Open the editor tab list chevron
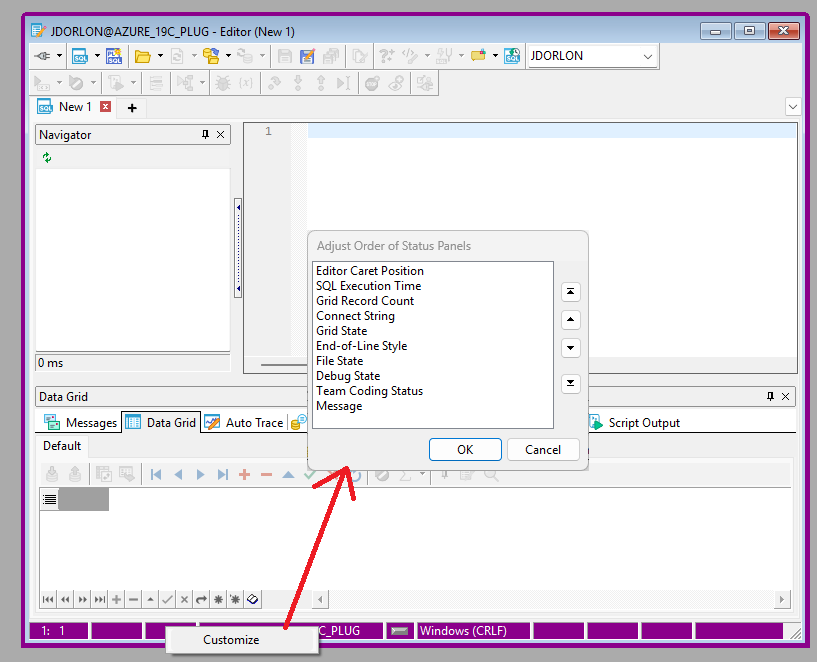The image size is (817, 662). (x=793, y=107)
